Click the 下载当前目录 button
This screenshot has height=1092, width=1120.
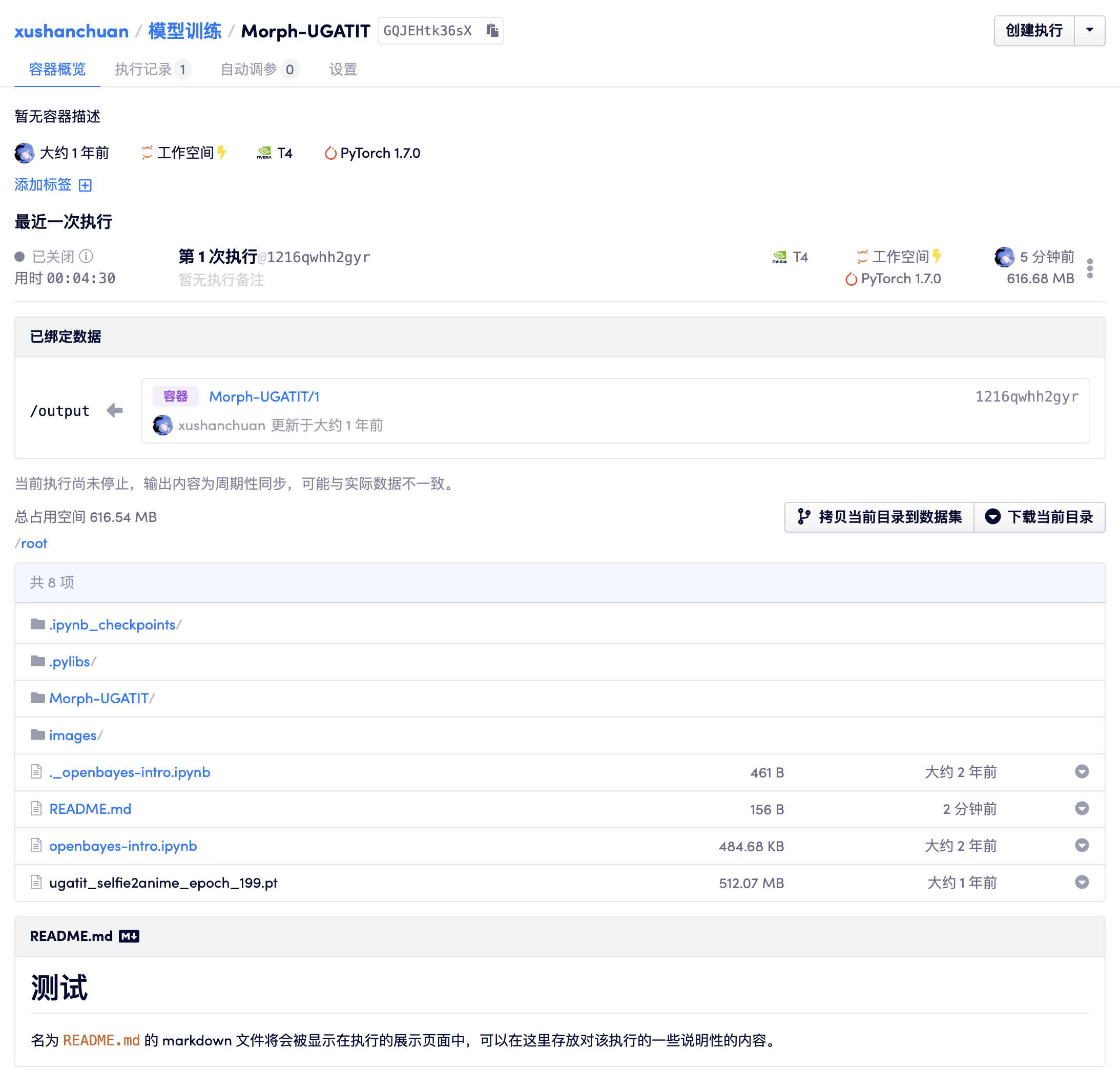coord(1039,517)
